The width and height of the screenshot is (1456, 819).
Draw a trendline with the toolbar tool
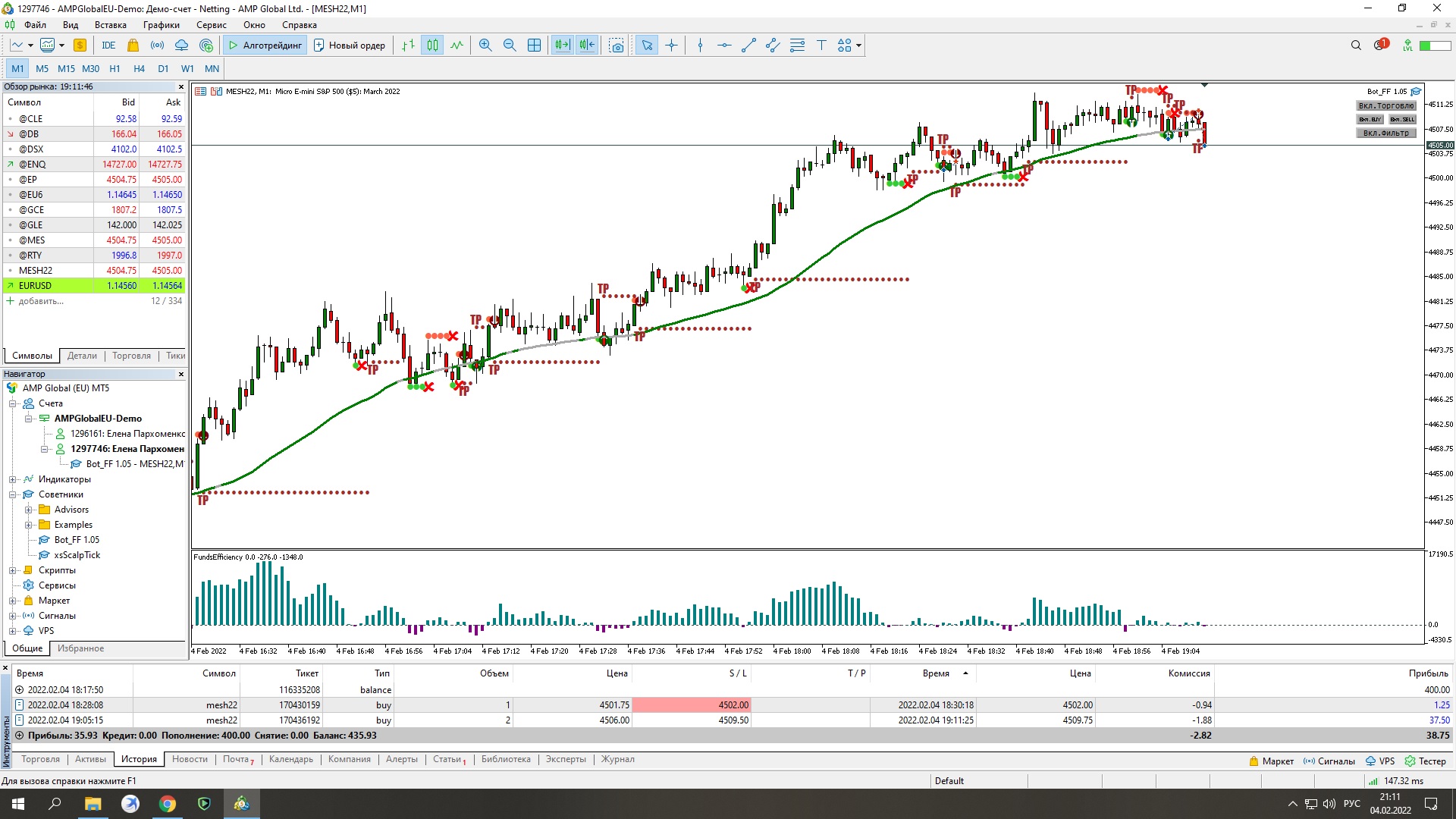pos(748,45)
